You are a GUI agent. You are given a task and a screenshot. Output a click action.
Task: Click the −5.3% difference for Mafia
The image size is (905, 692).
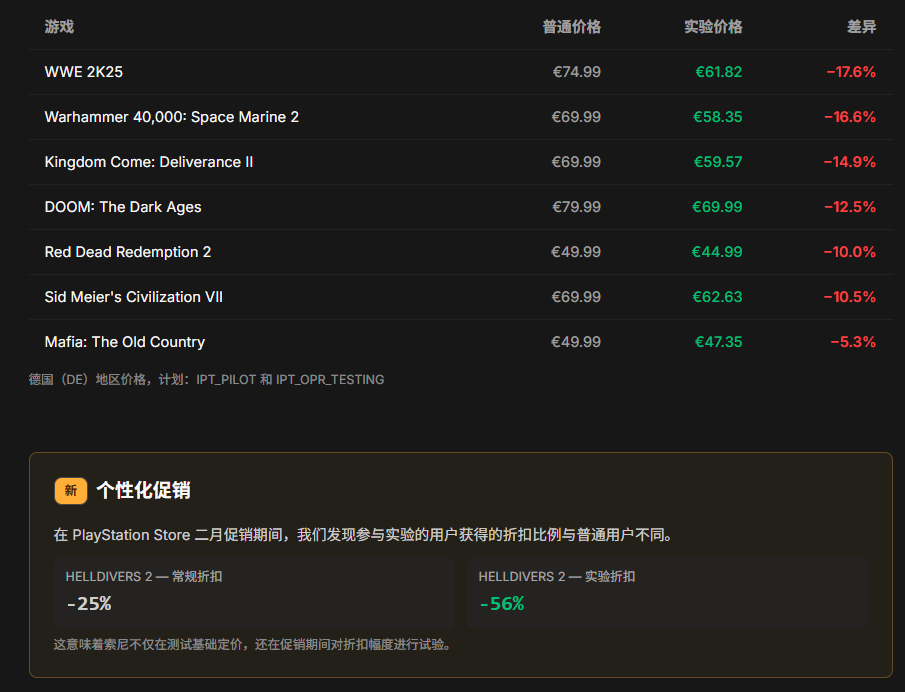click(x=852, y=342)
